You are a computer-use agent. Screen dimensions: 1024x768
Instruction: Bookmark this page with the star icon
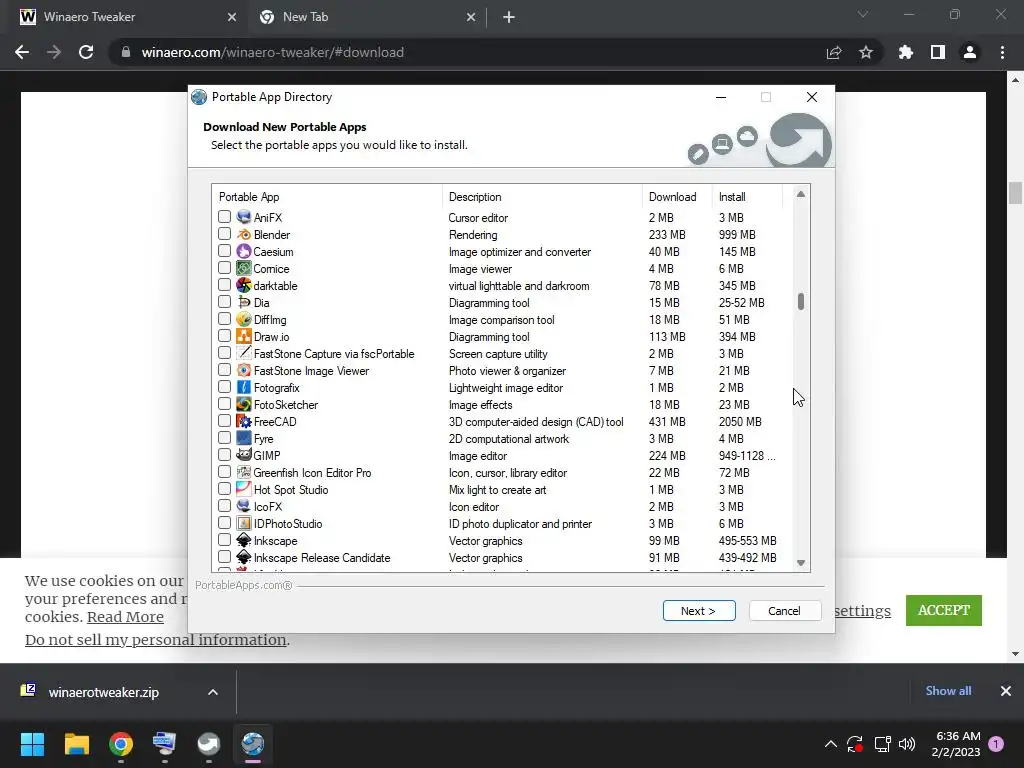click(866, 52)
